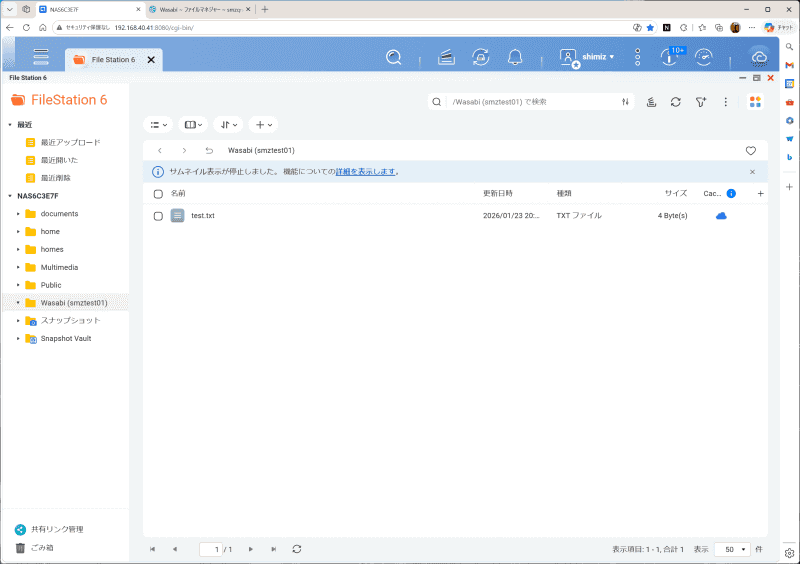This screenshot has height=564, width=800.
Task: Collapse the NAS6C3E7F tree node
Action: 10,196
